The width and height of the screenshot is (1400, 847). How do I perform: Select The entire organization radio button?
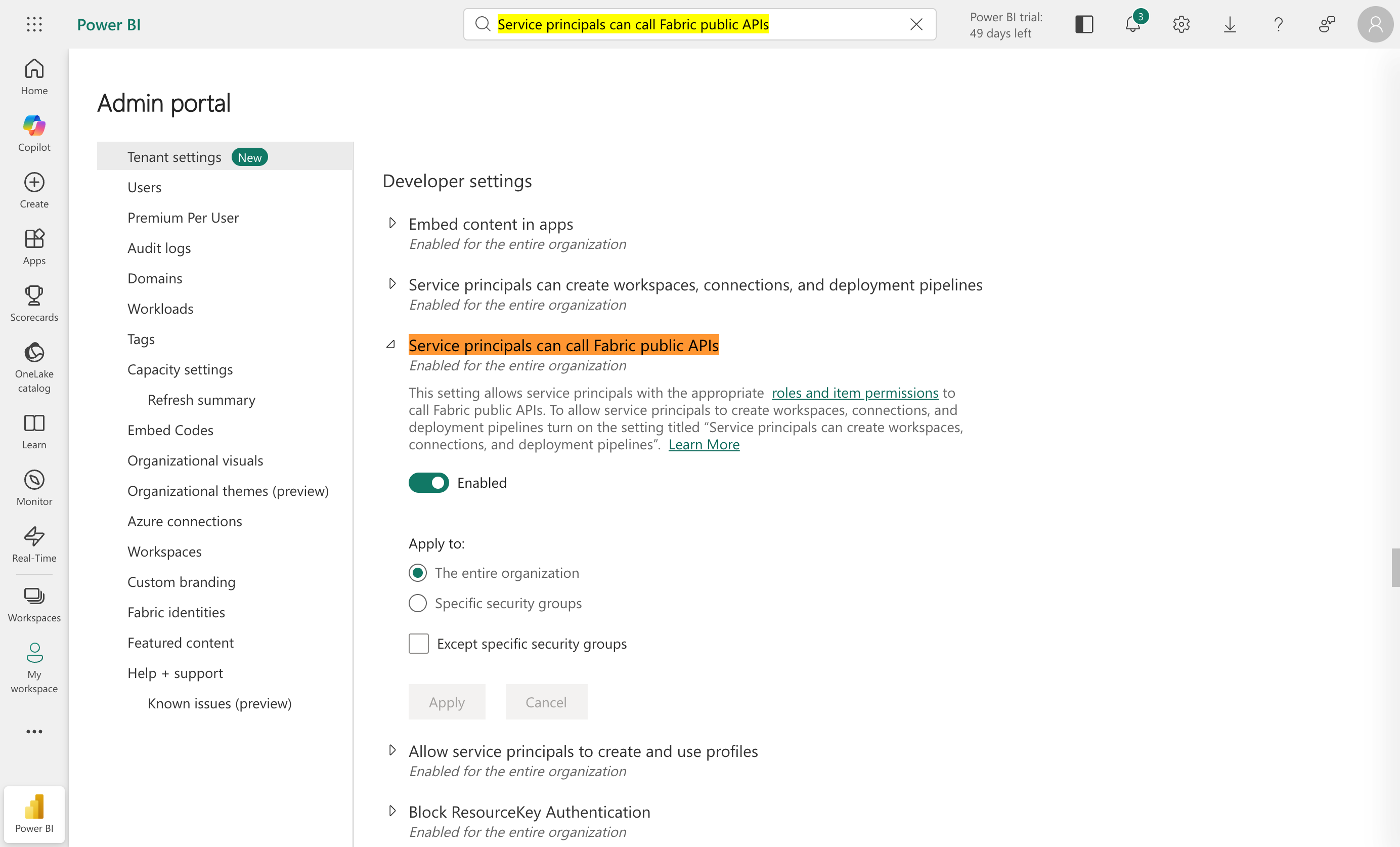(x=418, y=572)
